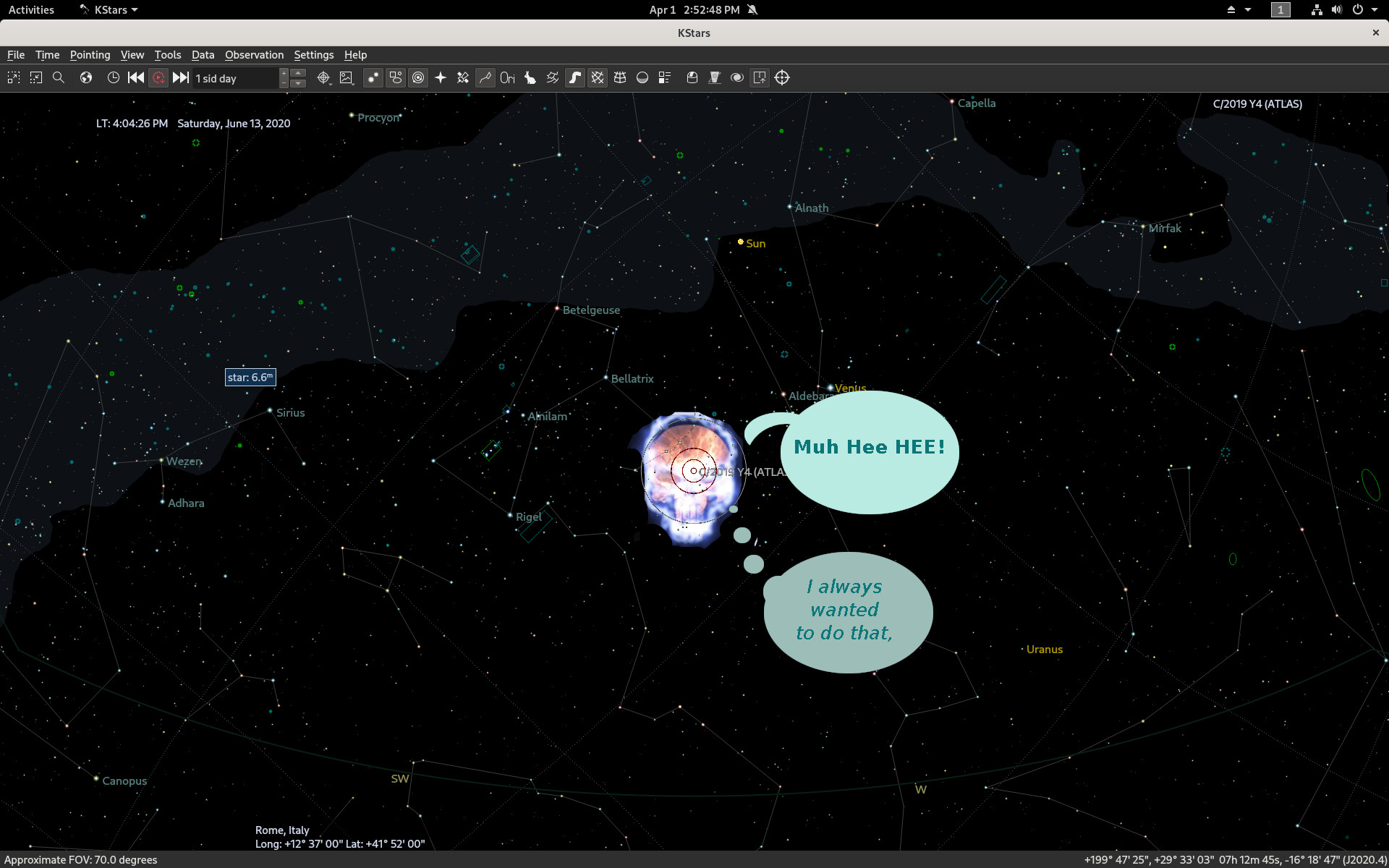Click the Bellatrix star label
Screen dimensions: 1389x868
click(632, 378)
